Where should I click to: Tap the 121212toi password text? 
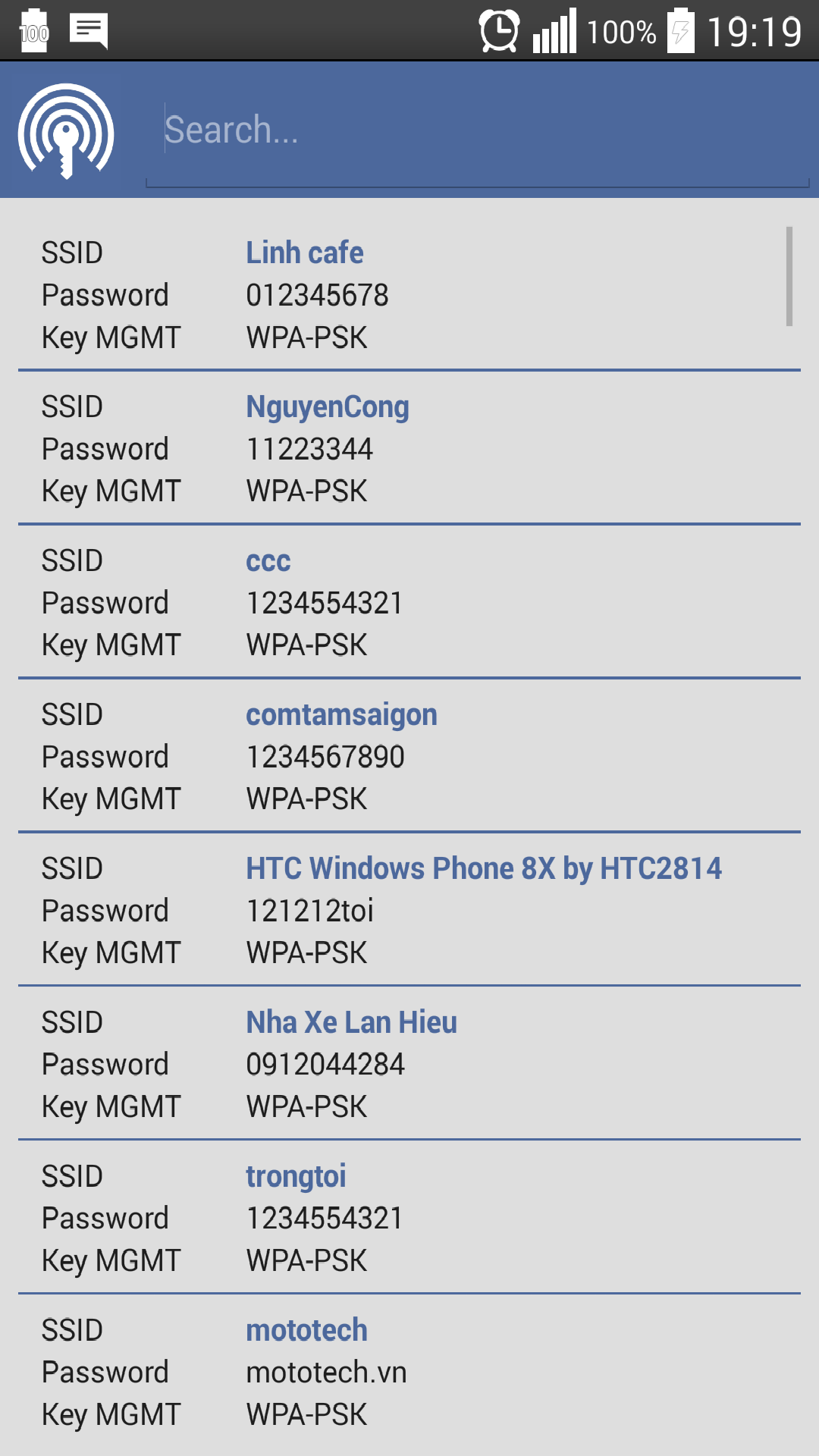(x=309, y=911)
